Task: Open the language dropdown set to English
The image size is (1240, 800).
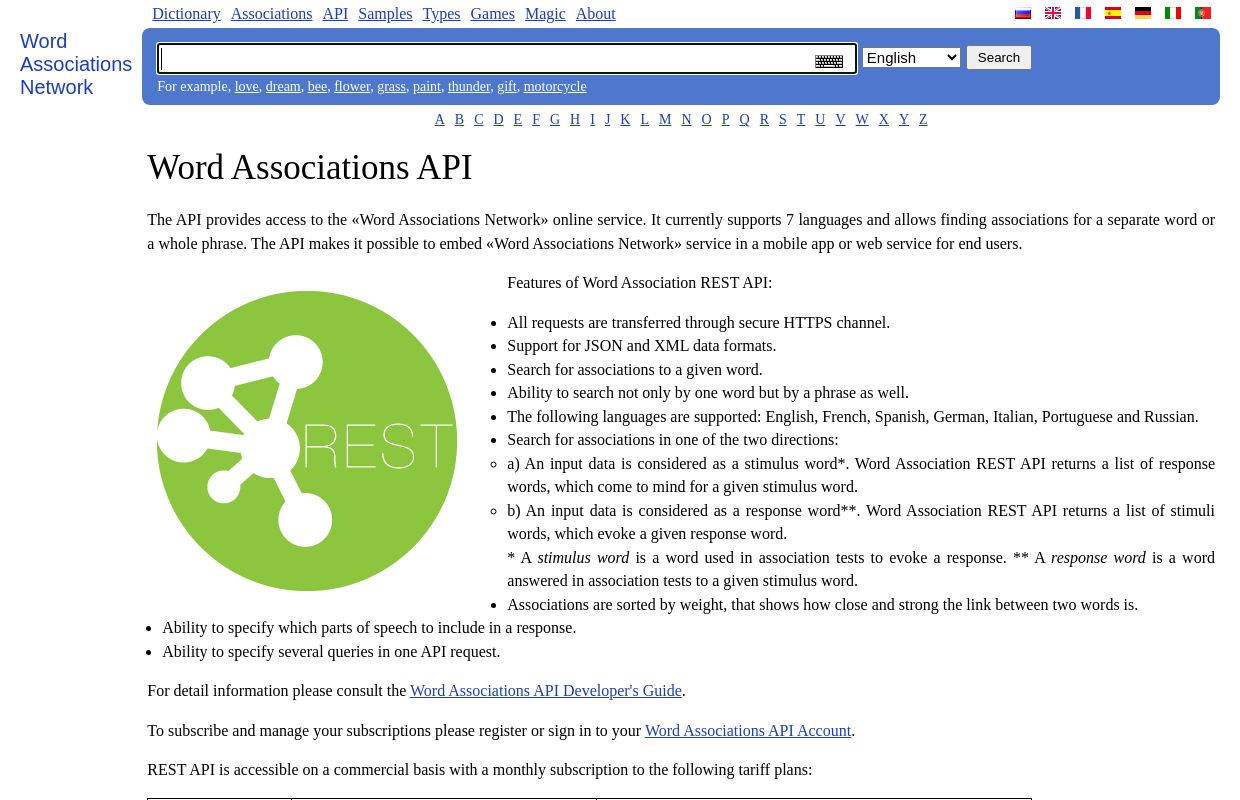Action: 911,58
